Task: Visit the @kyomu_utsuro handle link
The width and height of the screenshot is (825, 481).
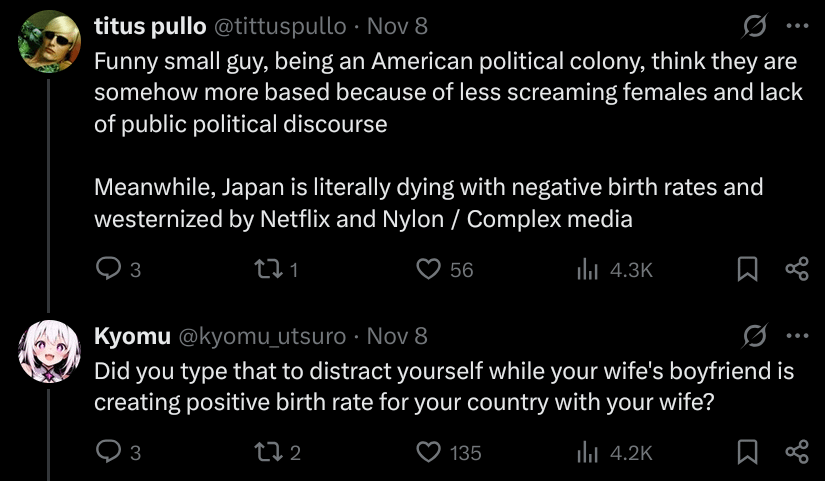Action: coord(262,335)
